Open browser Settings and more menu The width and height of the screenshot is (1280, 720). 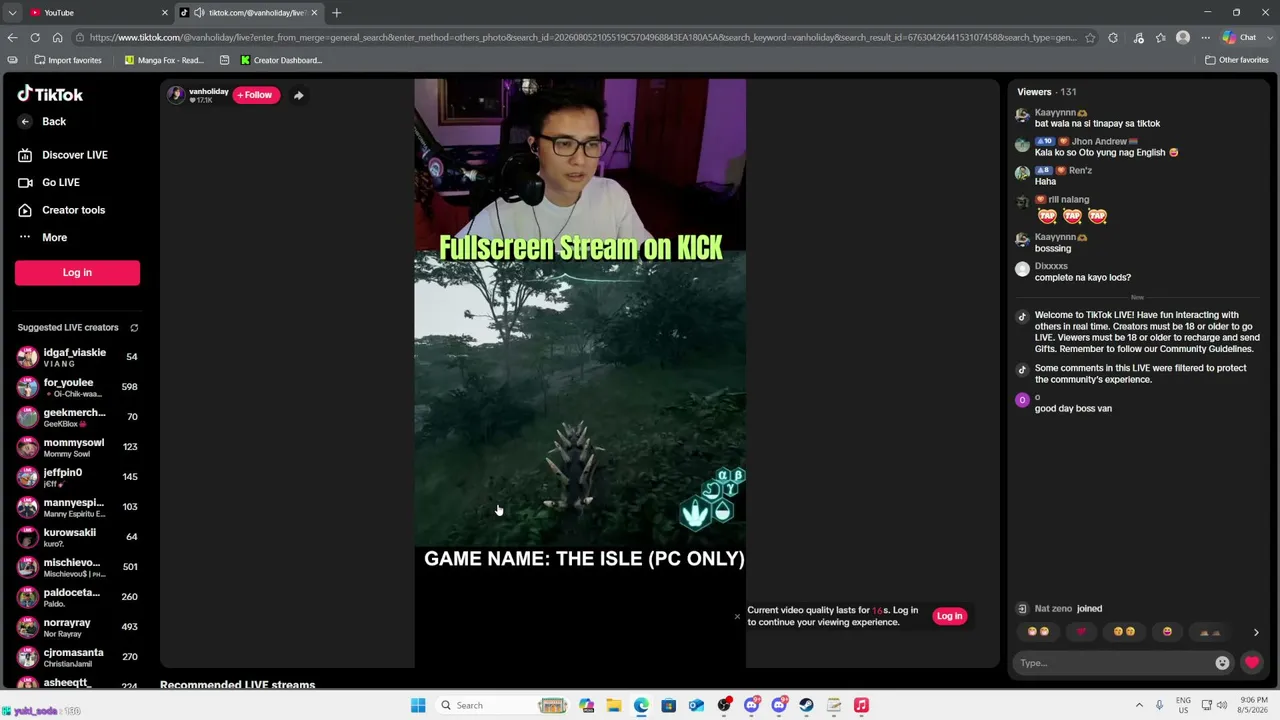tap(1205, 38)
